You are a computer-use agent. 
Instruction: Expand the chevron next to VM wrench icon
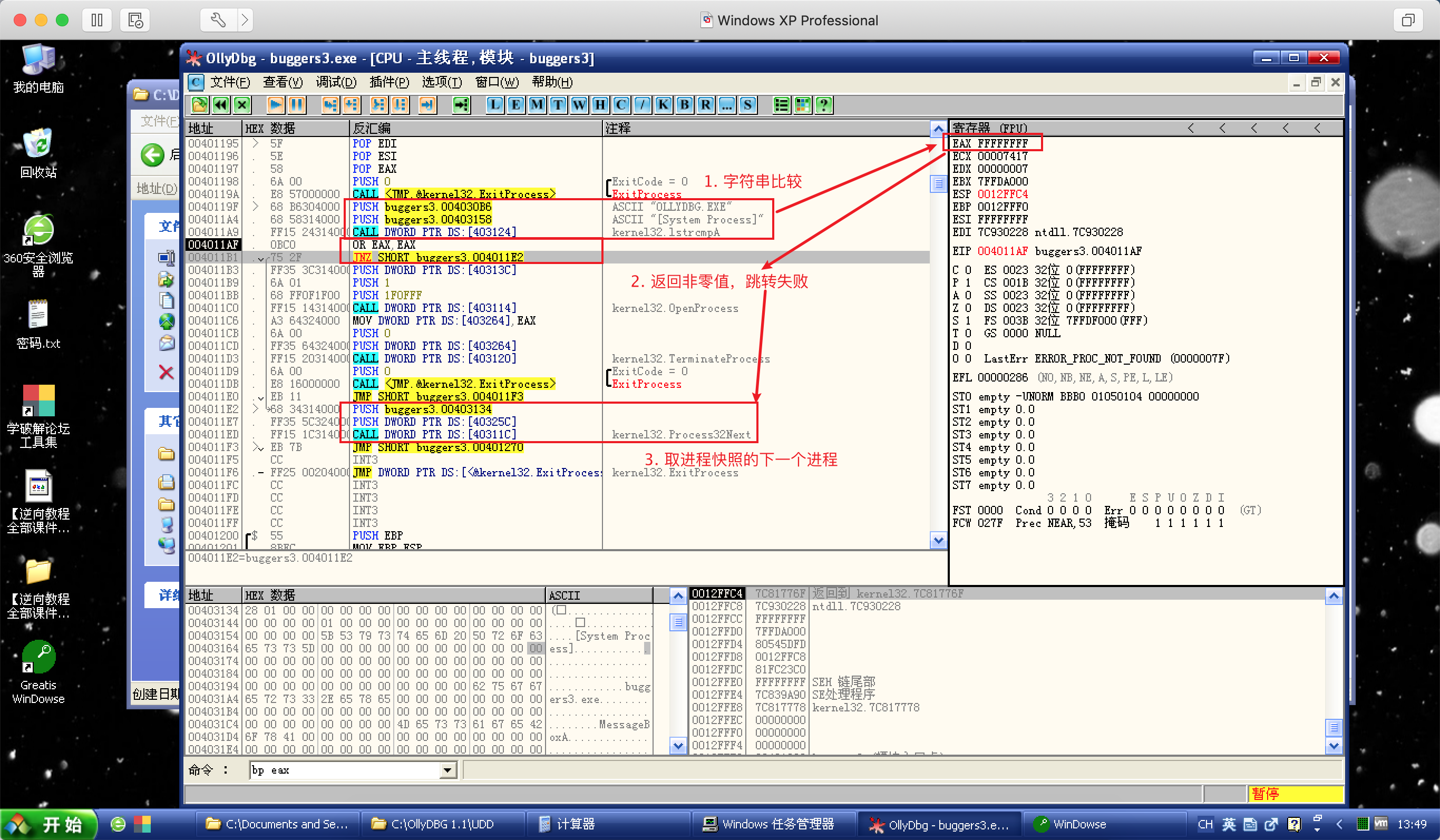(245, 20)
